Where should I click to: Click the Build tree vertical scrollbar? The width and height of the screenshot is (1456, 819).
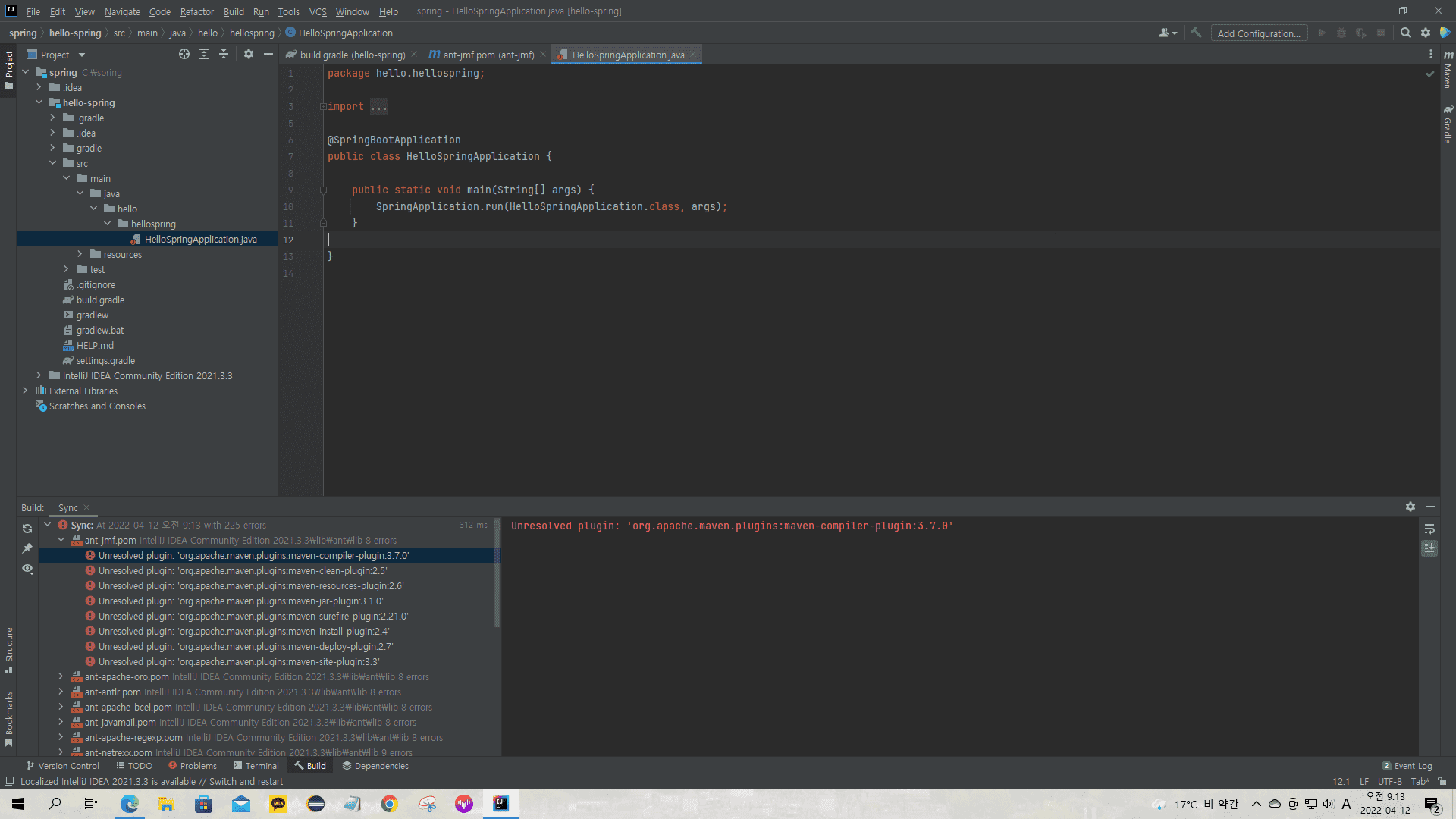497,573
